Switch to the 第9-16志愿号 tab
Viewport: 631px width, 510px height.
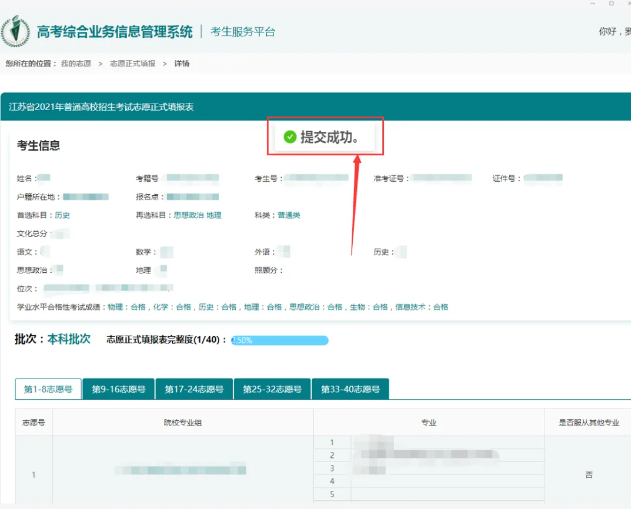click(x=118, y=389)
